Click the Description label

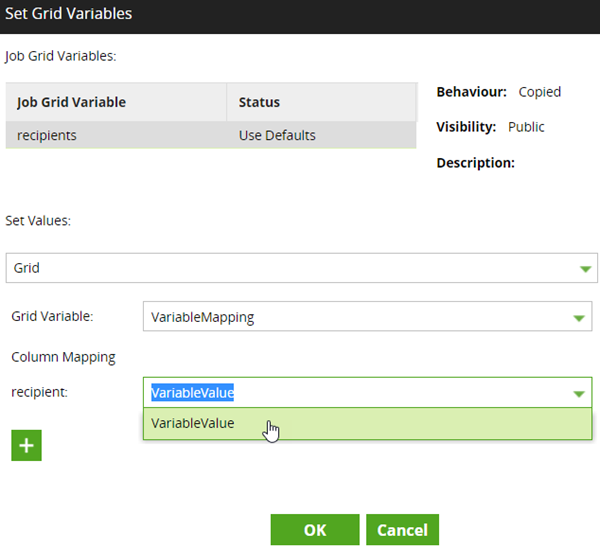pos(475,162)
